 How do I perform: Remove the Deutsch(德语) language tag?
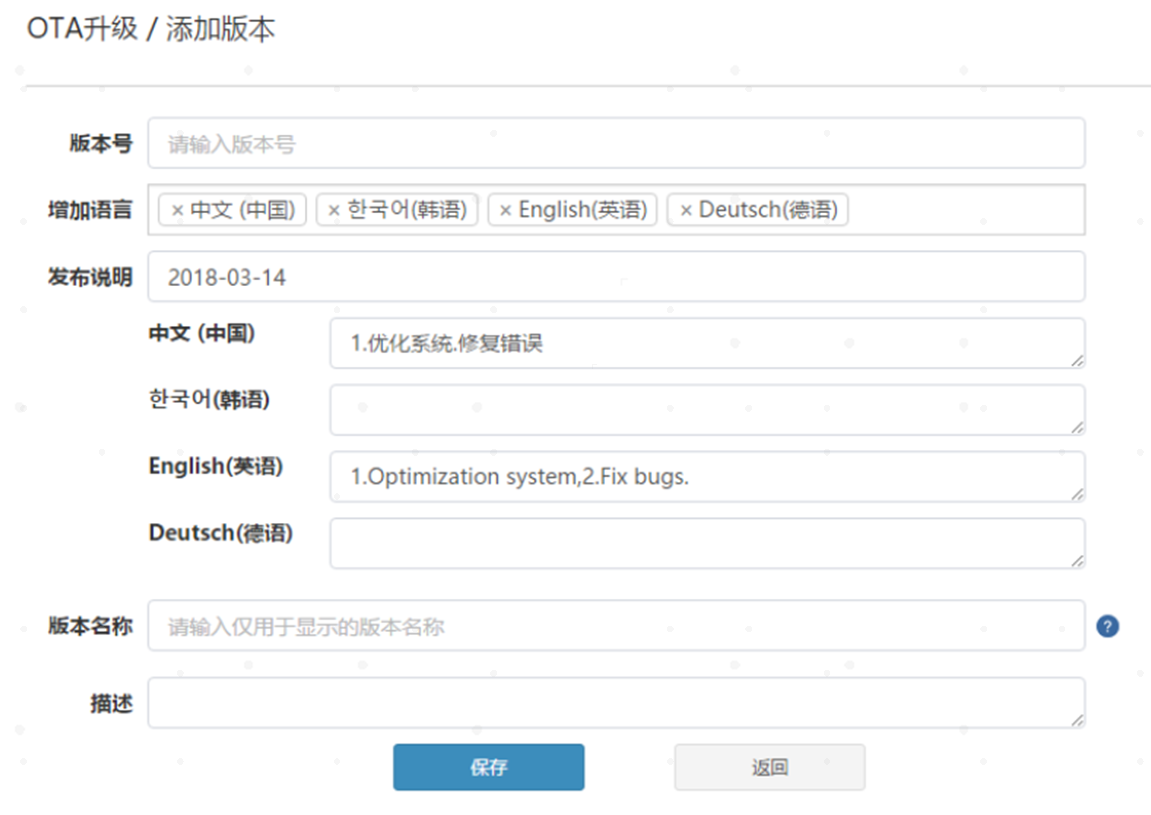coord(684,210)
